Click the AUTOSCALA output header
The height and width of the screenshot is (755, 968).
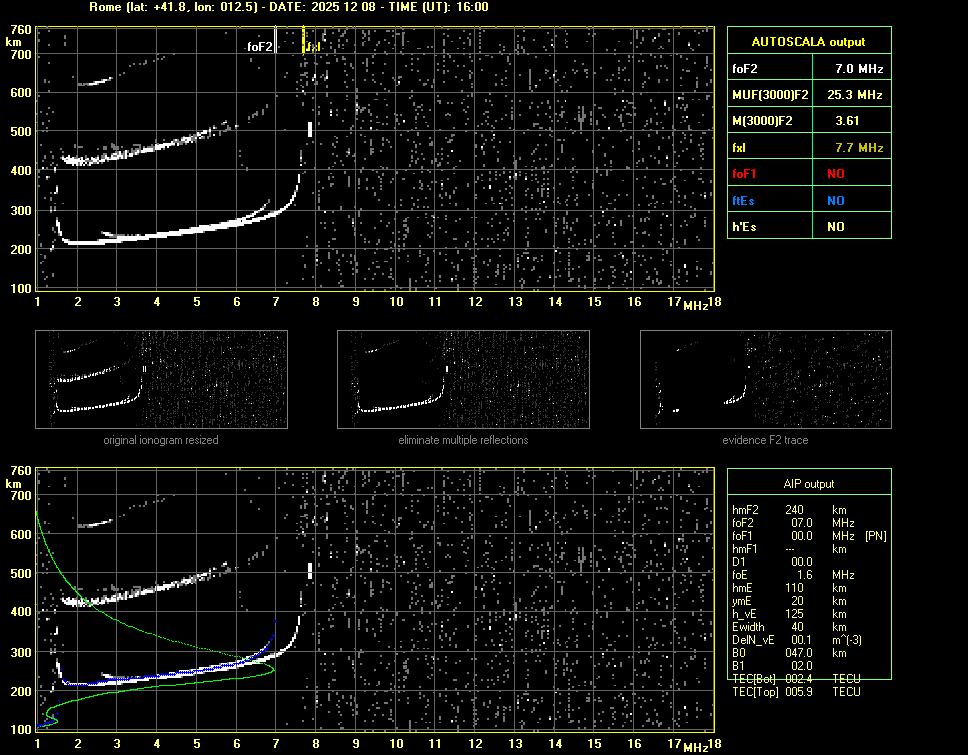pos(808,42)
